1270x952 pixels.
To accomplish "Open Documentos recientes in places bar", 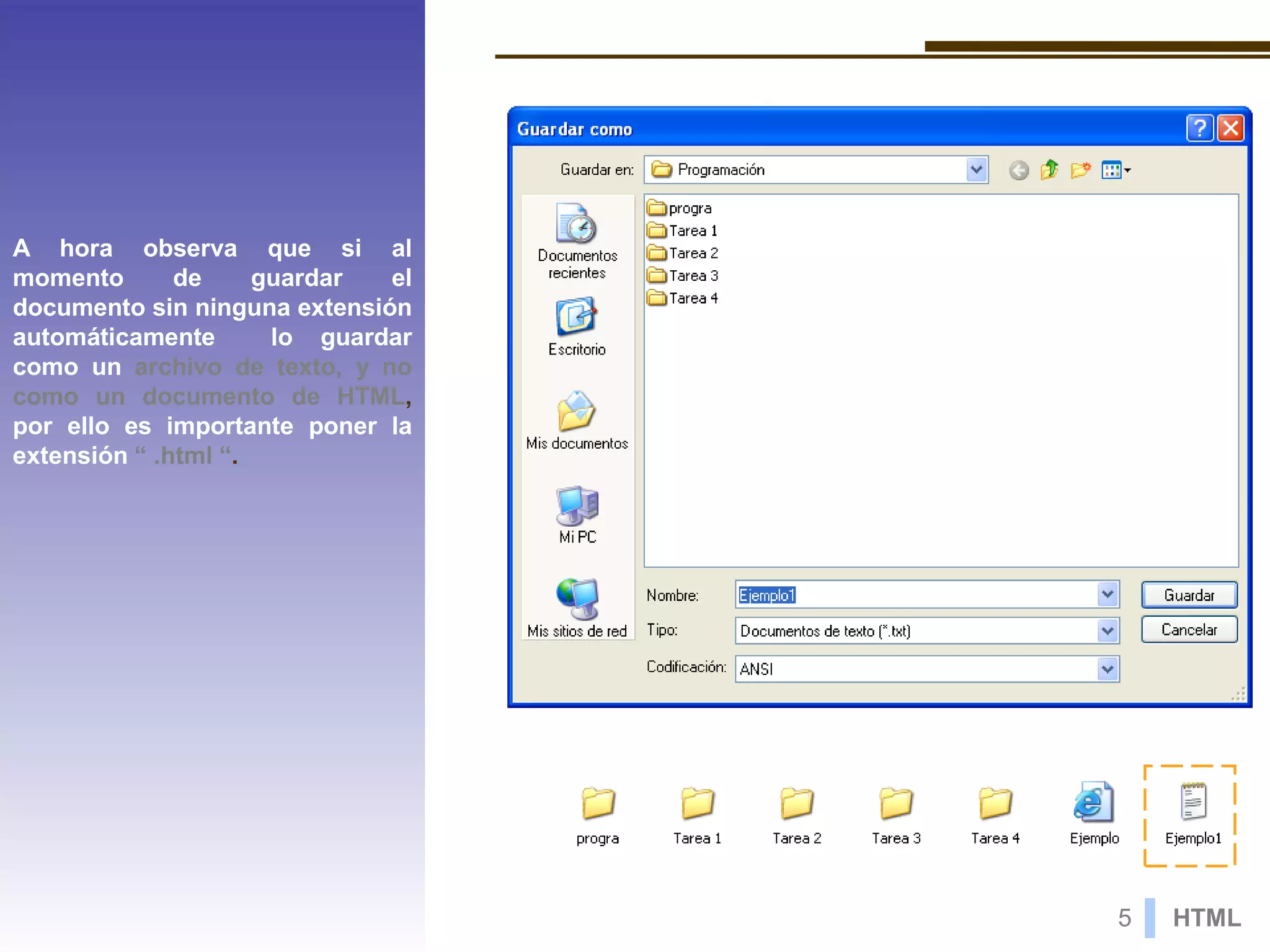I will (x=577, y=242).
